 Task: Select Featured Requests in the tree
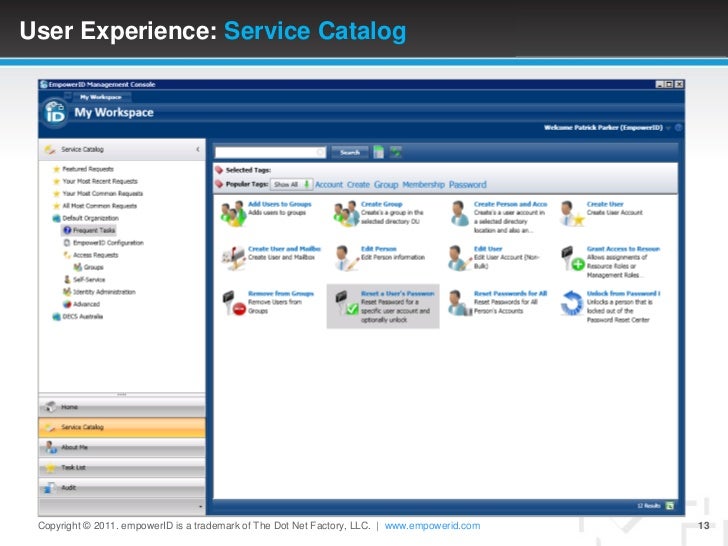[88, 169]
